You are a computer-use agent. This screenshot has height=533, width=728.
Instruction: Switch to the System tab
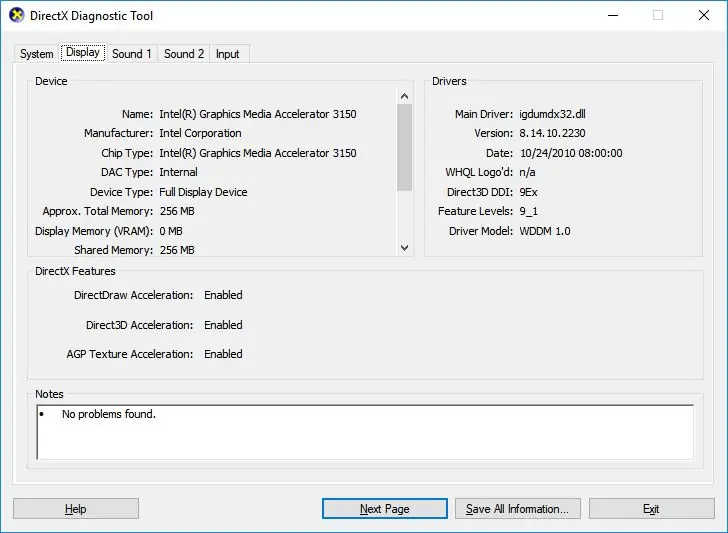click(x=37, y=54)
